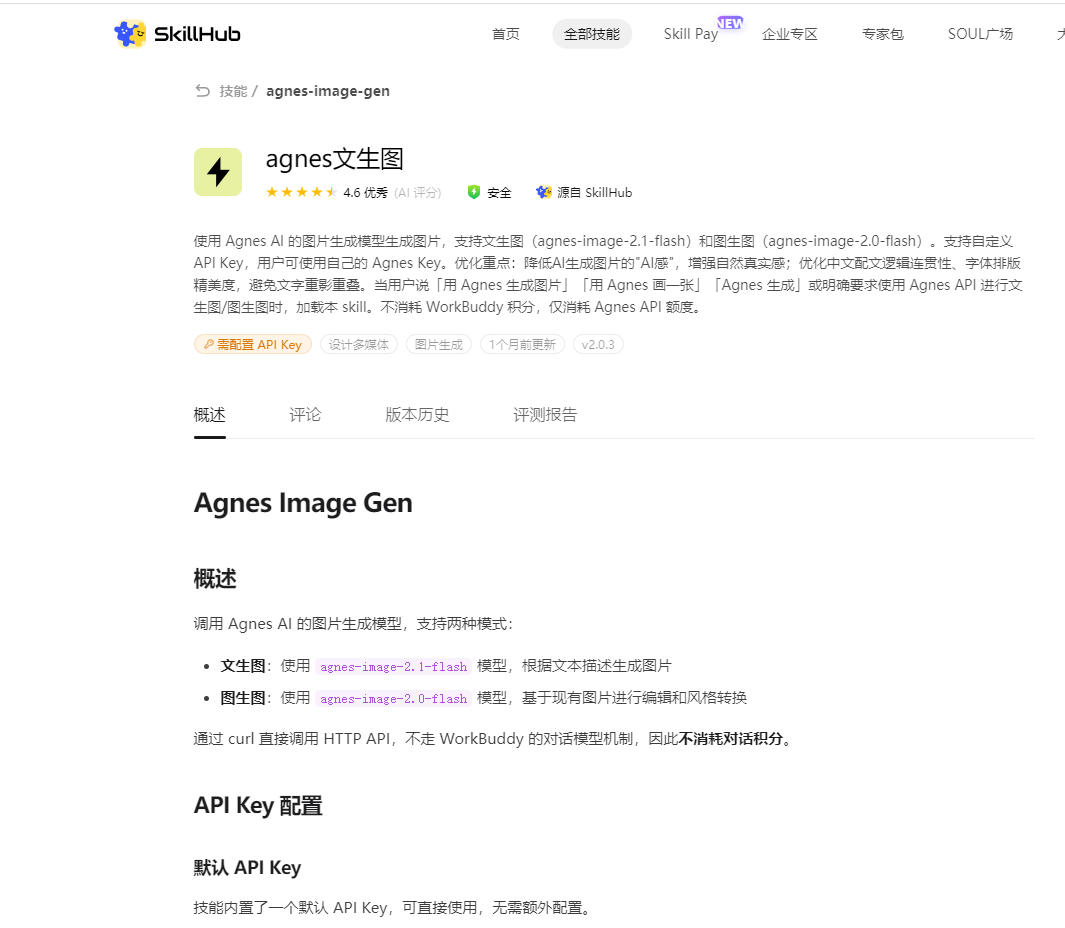Click the SkillHub logo icon
Viewport: 1065px width, 928px height.
pyautogui.click(x=130, y=34)
